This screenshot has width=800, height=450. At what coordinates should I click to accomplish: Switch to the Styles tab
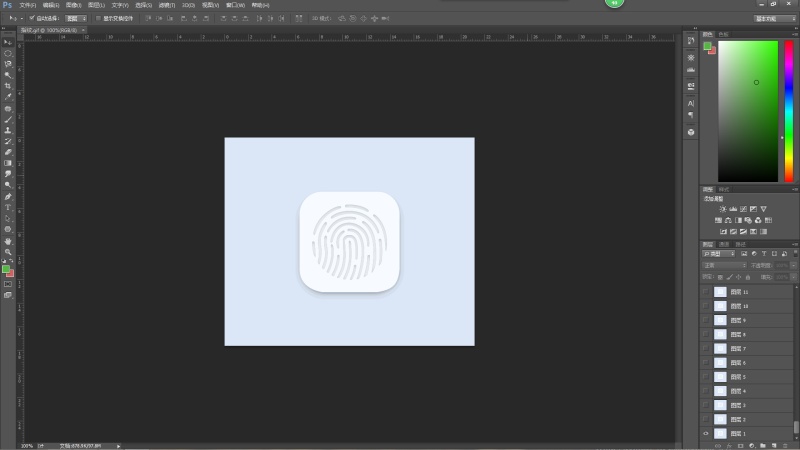pos(723,189)
